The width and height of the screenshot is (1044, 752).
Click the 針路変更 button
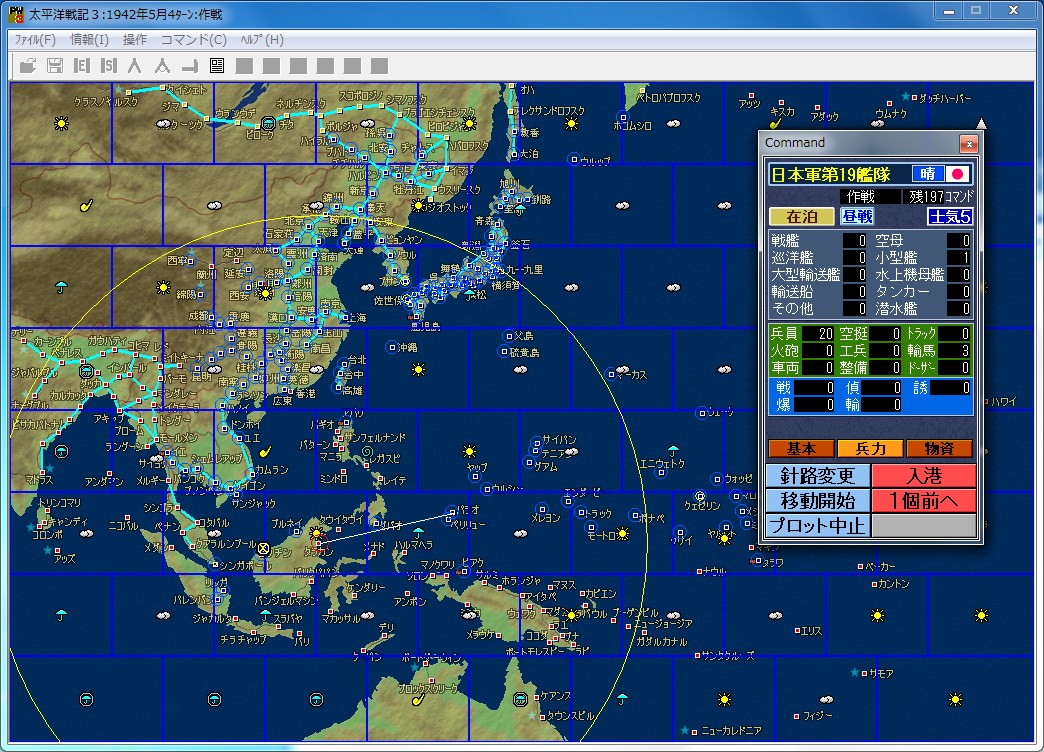tap(818, 476)
